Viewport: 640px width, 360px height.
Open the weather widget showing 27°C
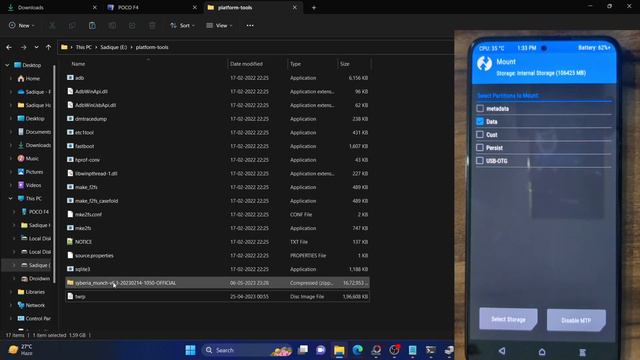click(20, 349)
